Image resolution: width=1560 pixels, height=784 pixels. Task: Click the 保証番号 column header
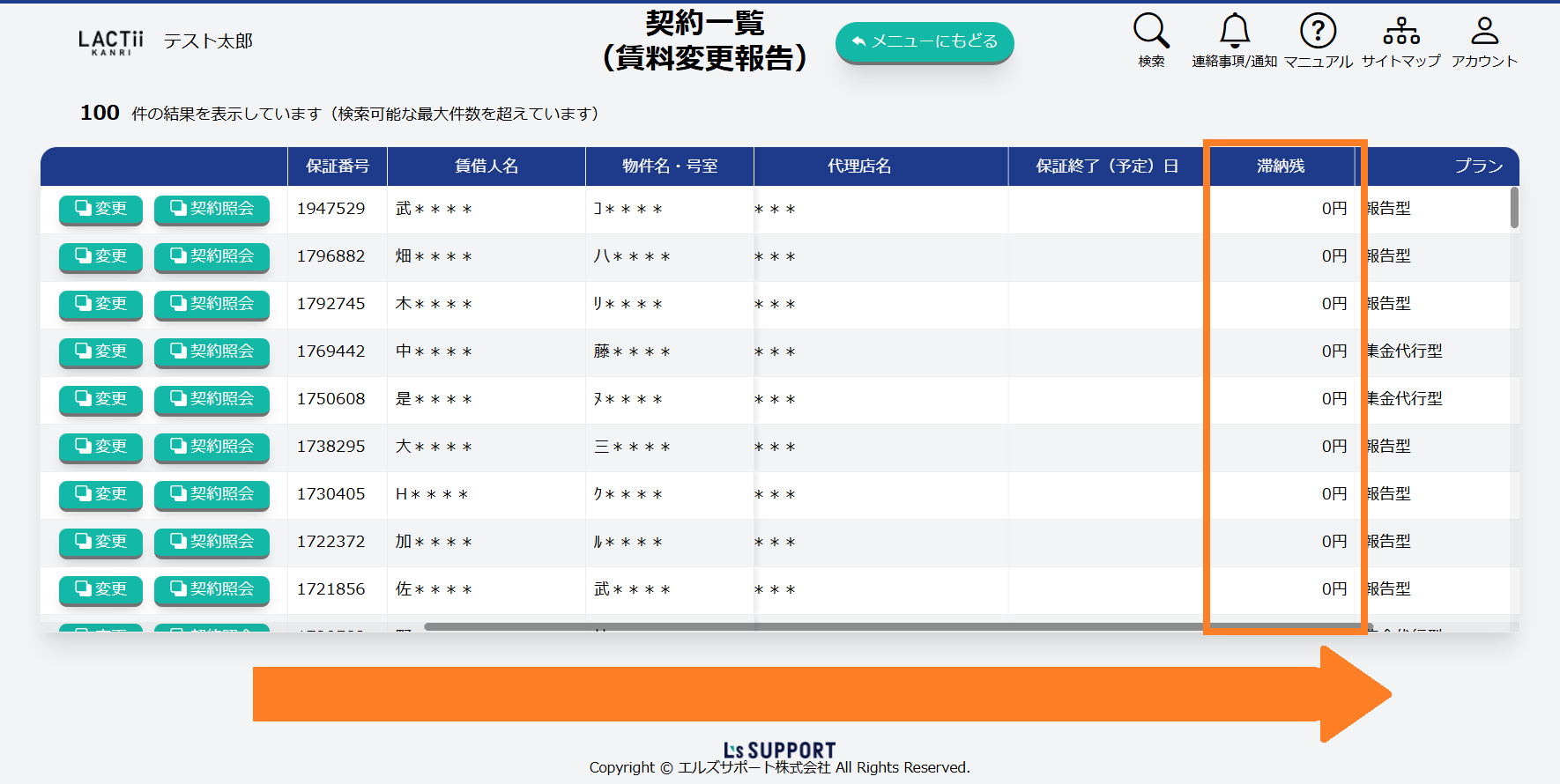pos(338,166)
